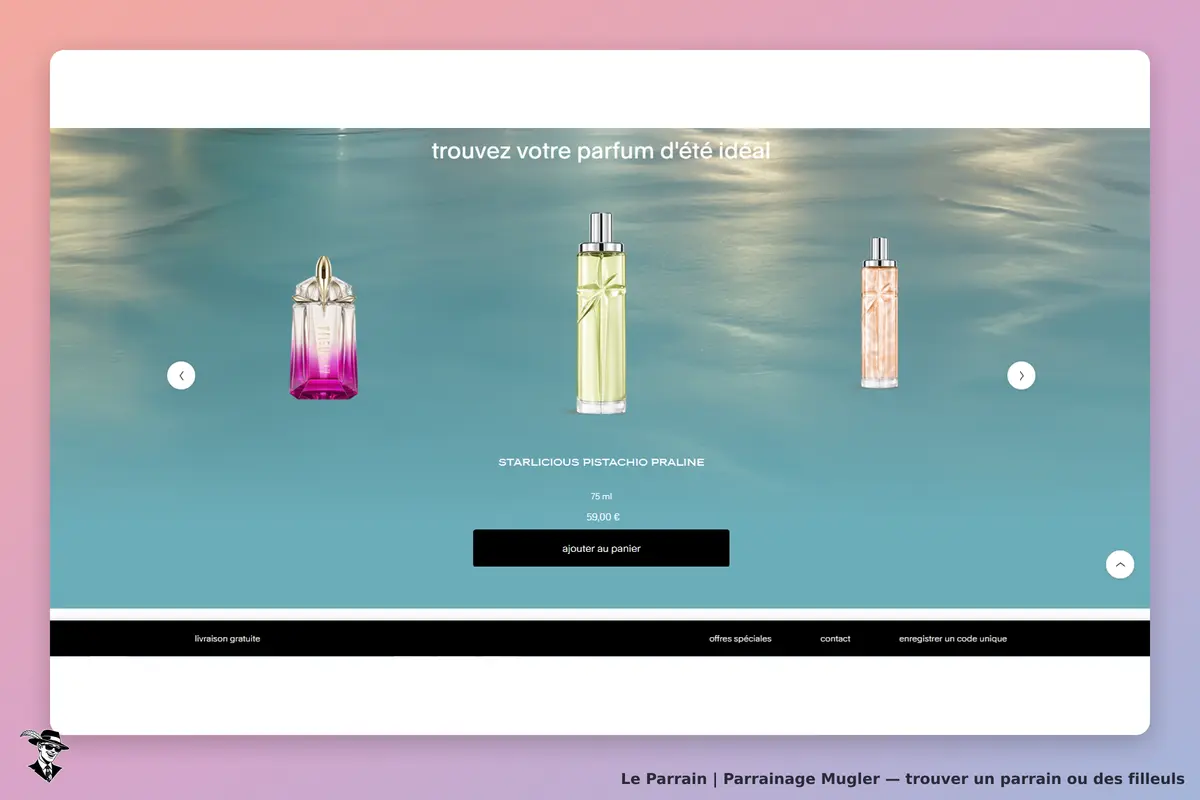Open the livraison gratuite footer link

[227, 638]
